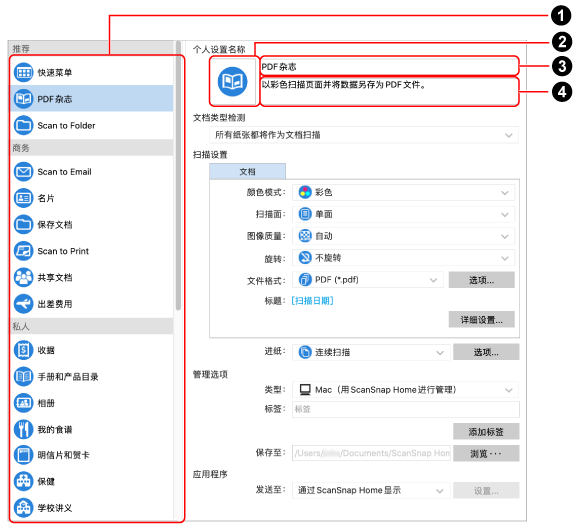Select the 名片 business card icon
Viewport: 576px width, 528px height.
coord(24,198)
